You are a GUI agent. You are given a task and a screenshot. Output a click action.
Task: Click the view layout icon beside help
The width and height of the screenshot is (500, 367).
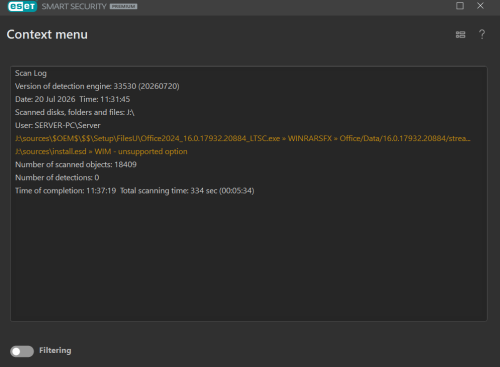[460, 35]
